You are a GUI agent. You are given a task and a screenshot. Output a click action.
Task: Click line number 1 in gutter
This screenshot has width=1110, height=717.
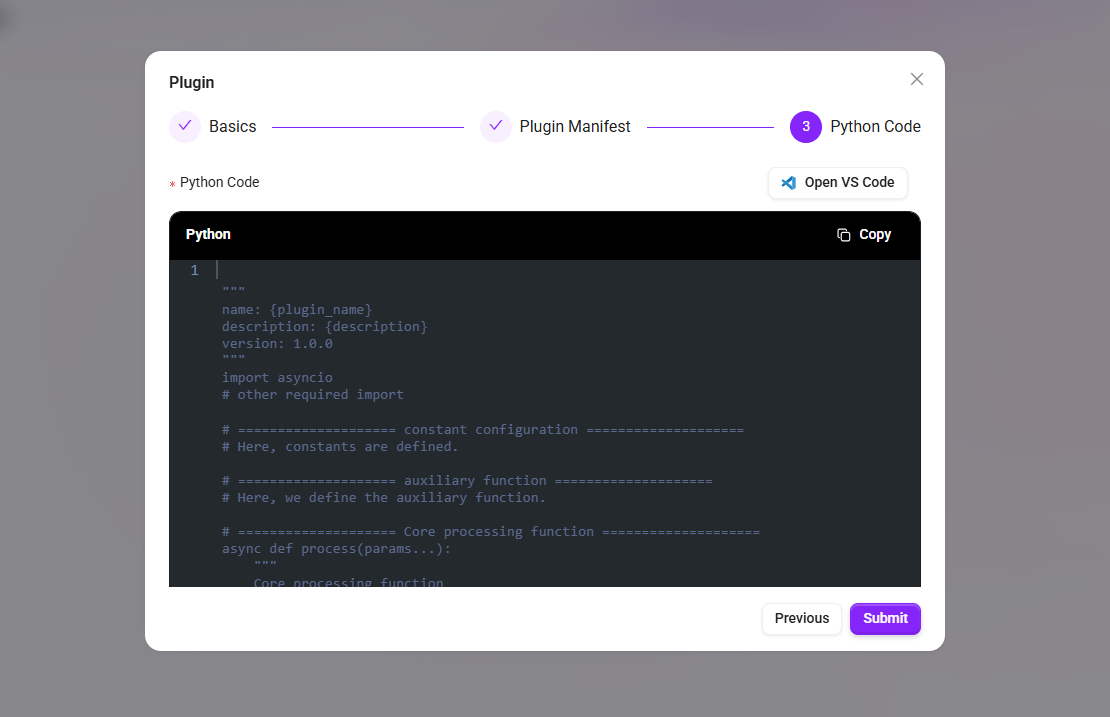[x=195, y=270]
